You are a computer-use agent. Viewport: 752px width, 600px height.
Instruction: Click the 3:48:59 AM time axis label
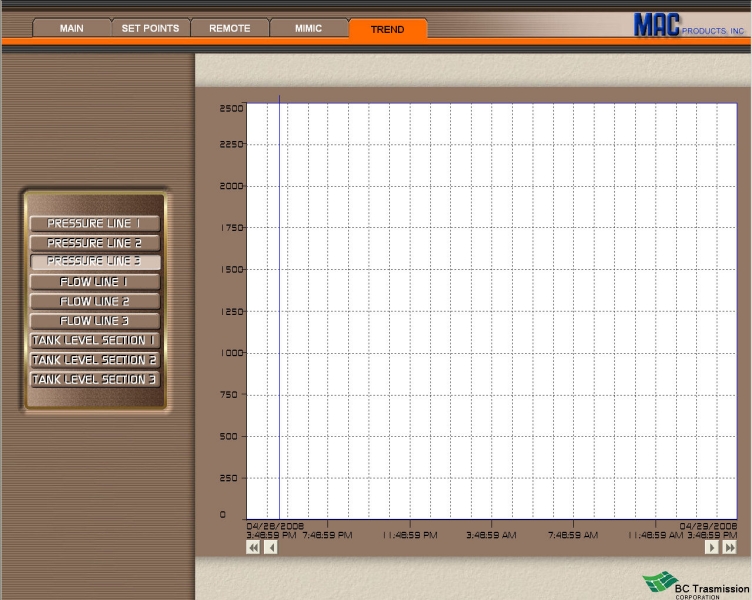pyautogui.click(x=491, y=535)
